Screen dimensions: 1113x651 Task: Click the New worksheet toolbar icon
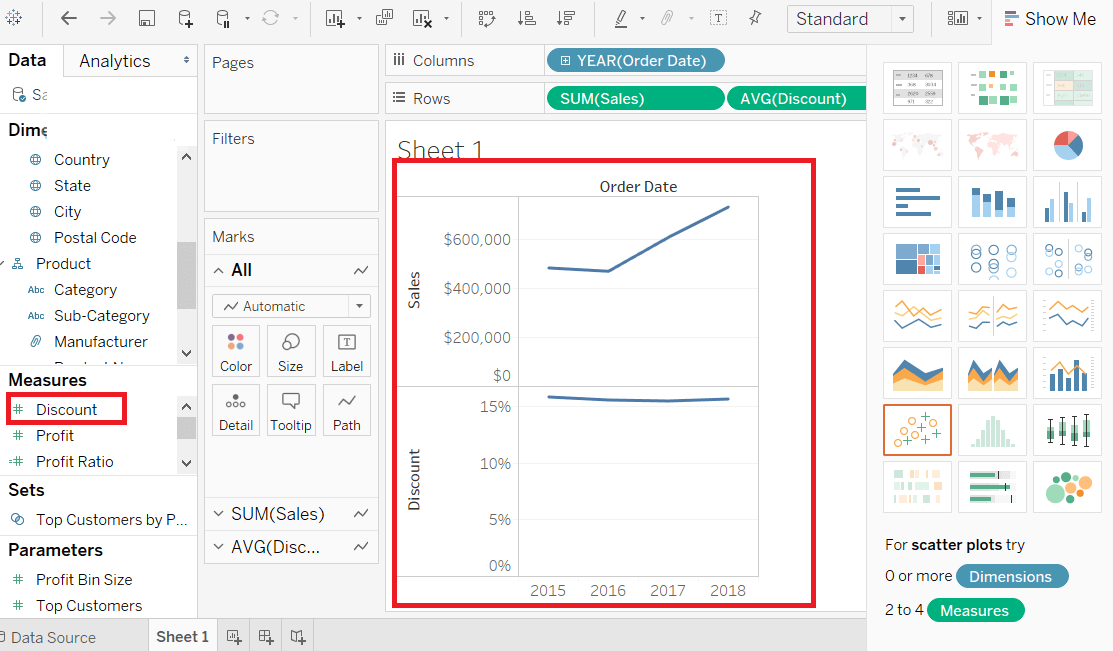point(335,19)
